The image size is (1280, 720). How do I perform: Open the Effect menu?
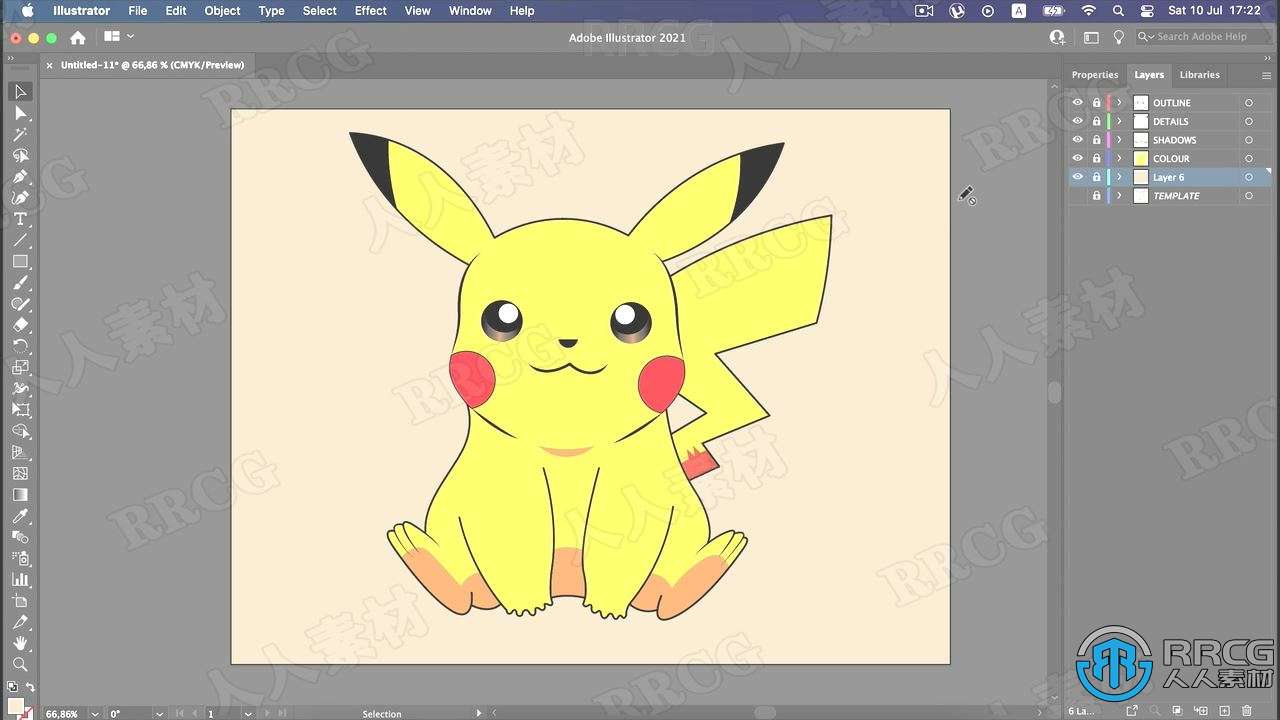(x=370, y=11)
